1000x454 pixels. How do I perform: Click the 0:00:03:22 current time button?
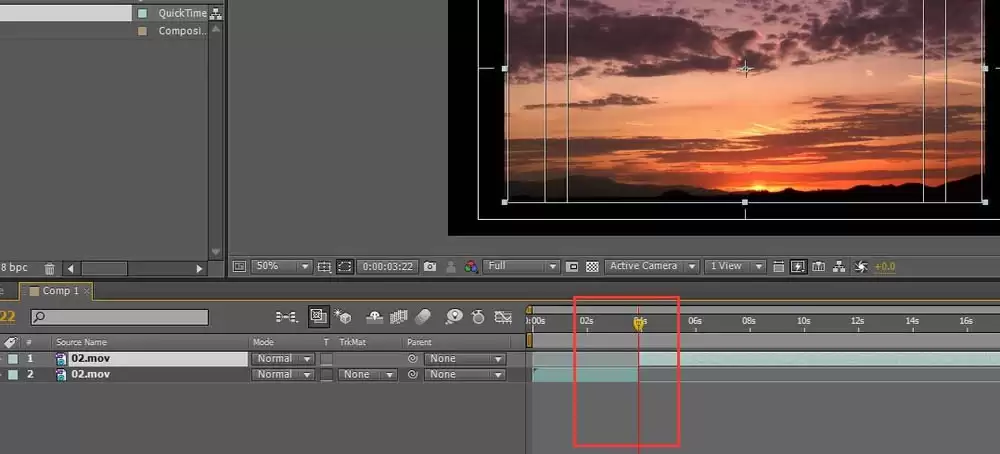388,267
